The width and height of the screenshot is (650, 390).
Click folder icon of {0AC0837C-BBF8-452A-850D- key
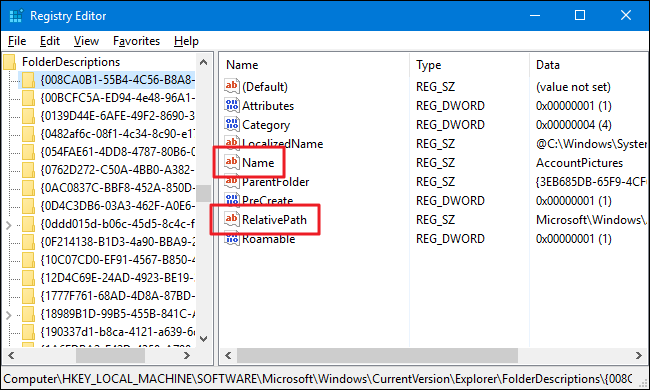[28, 188]
